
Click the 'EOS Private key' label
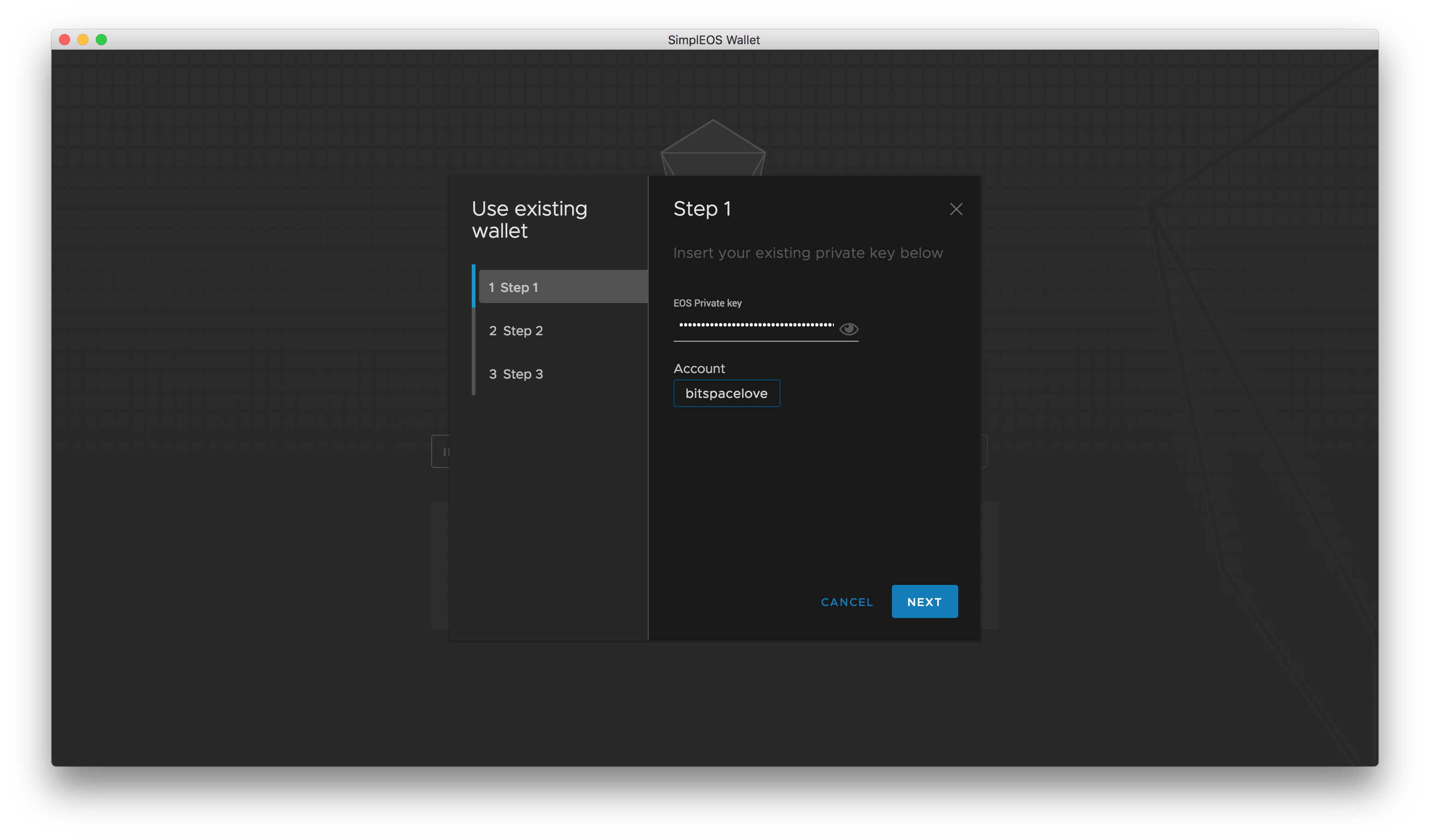707,303
